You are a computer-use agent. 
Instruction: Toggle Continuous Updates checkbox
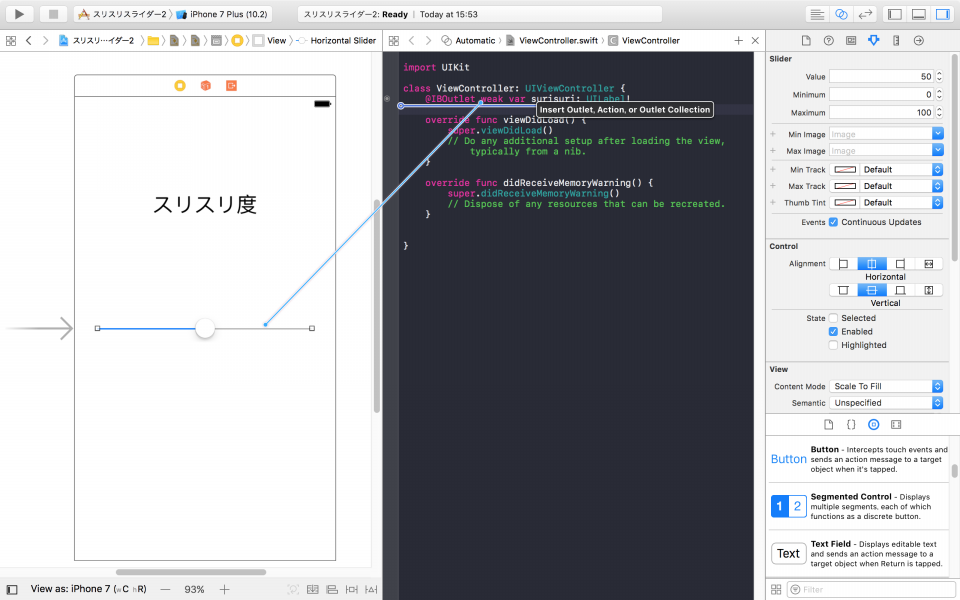833,222
